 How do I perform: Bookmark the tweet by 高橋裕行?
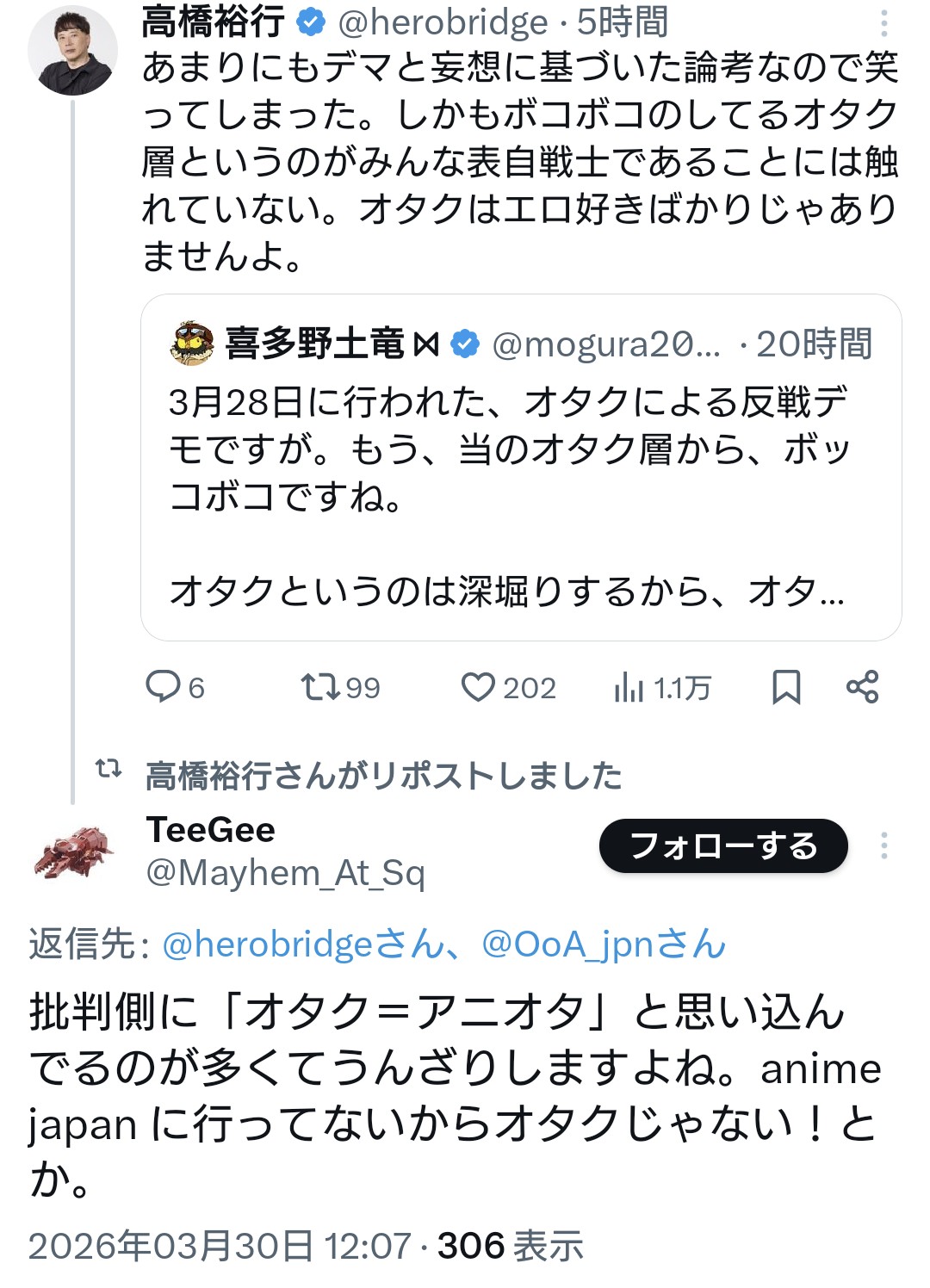(786, 687)
